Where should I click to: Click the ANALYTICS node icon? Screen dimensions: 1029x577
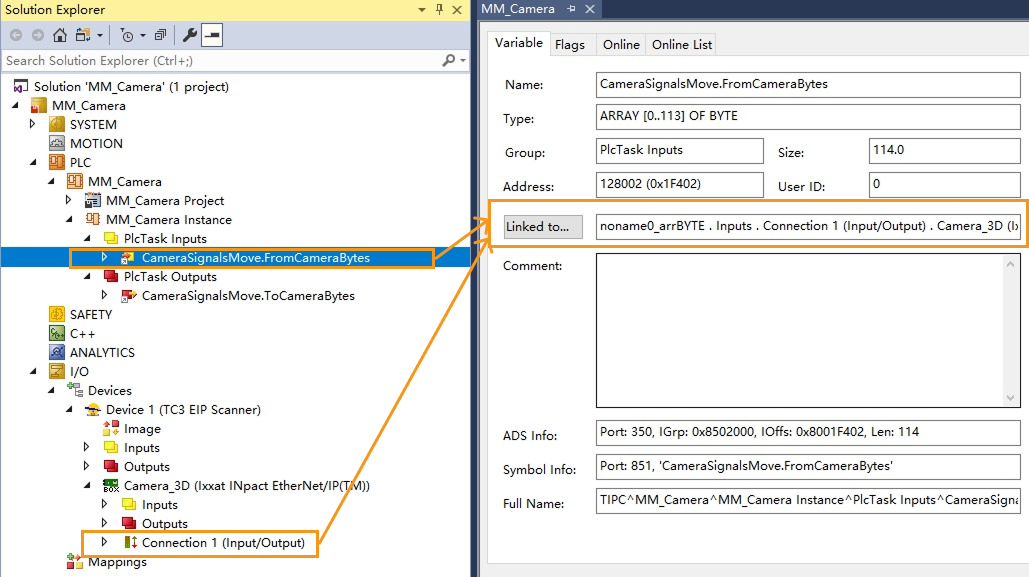tap(57, 352)
